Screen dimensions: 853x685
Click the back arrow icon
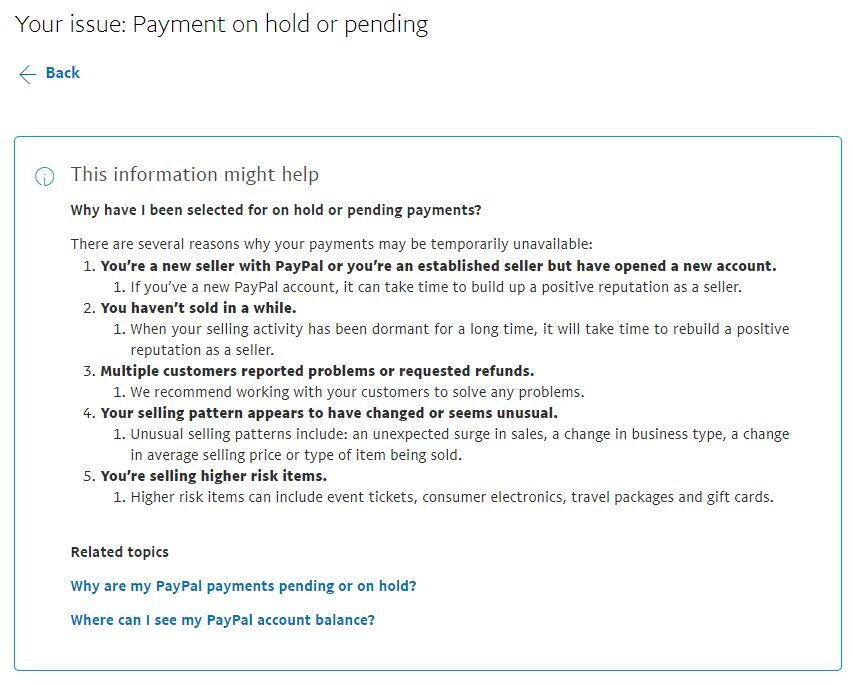point(27,73)
